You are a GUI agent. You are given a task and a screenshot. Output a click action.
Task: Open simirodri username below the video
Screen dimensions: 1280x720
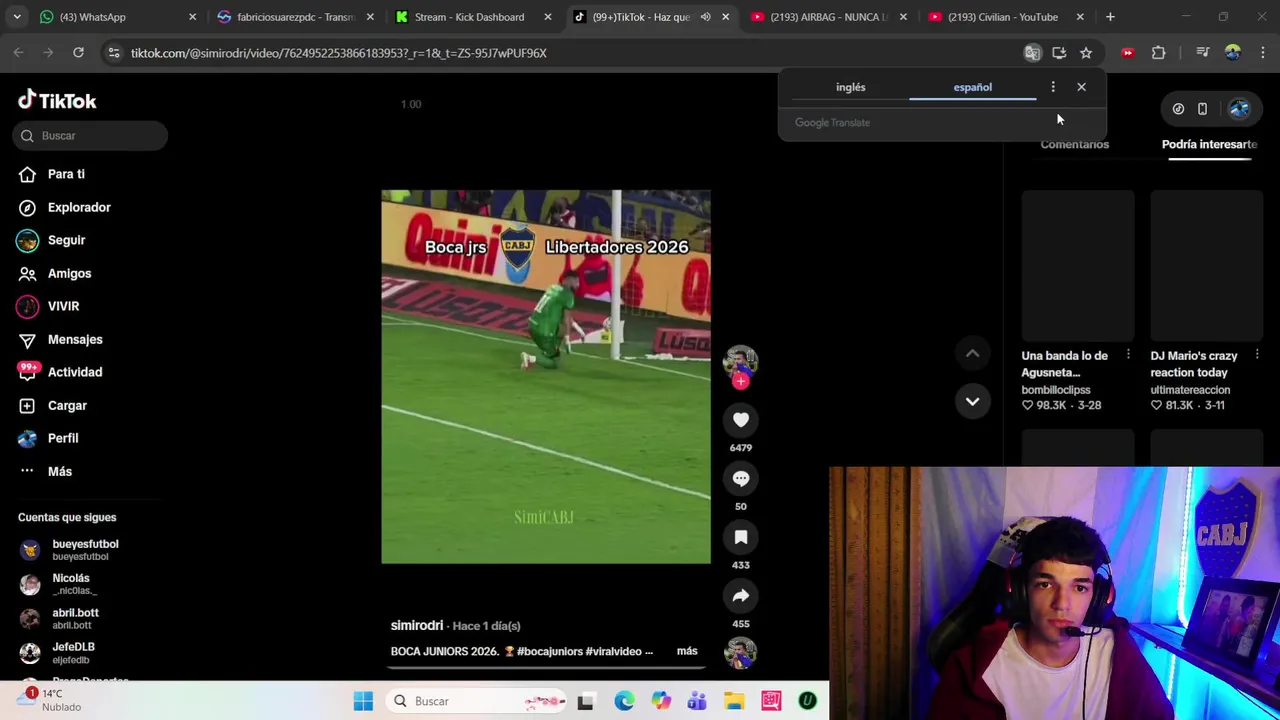(x=417, y=625)
